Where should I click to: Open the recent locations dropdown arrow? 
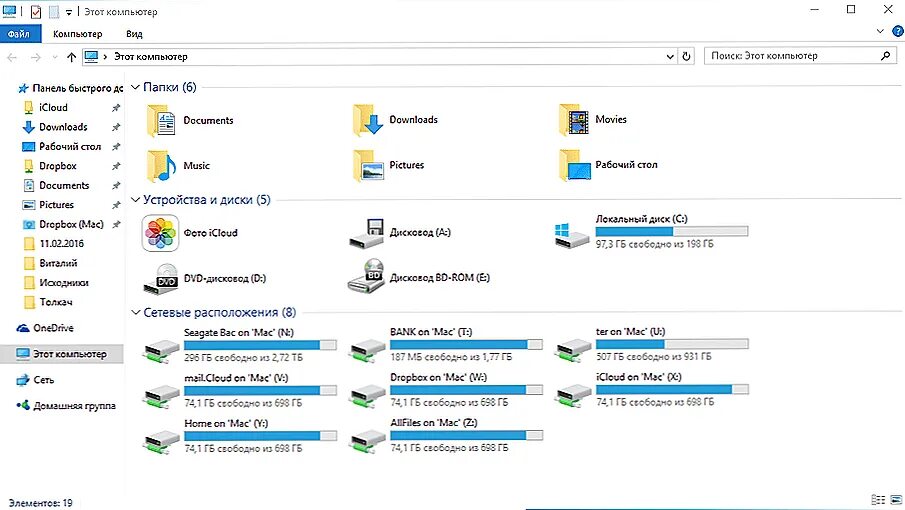point(55,57)
